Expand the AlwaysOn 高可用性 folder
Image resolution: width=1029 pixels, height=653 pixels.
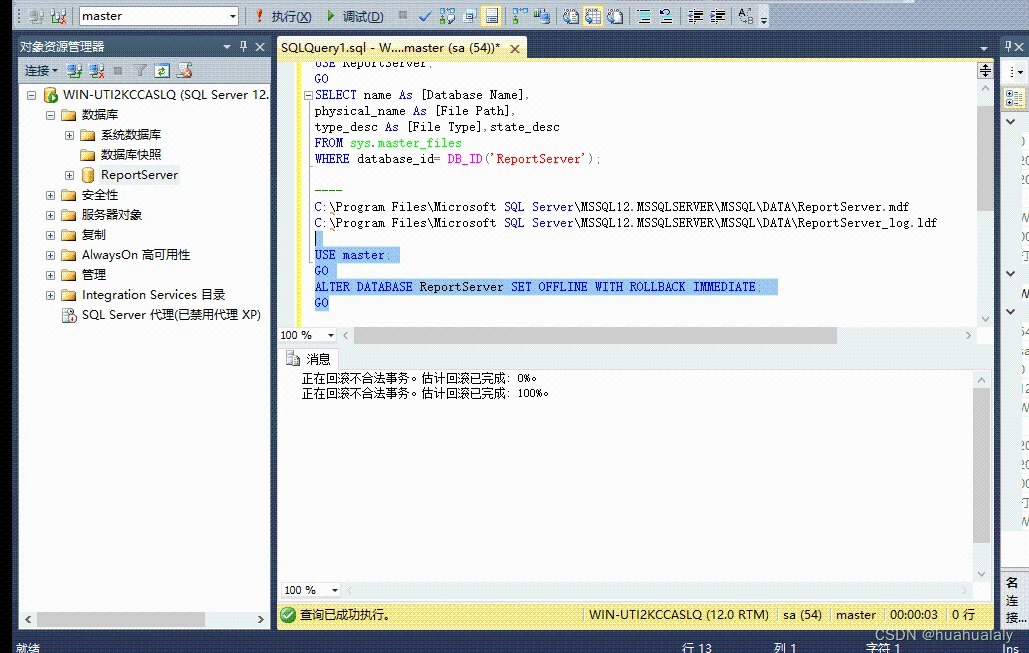pyautogui.click(x=51, y=255)
